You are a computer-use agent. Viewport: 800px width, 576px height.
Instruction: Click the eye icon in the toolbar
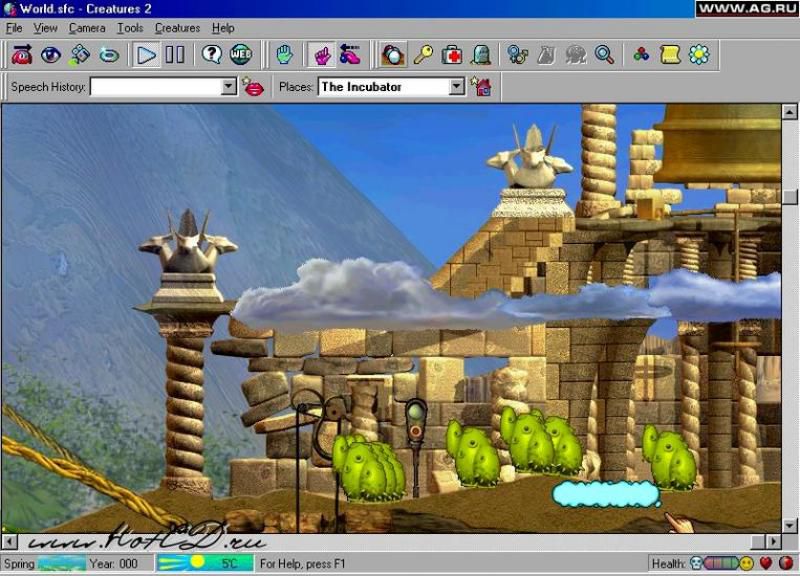50,54
